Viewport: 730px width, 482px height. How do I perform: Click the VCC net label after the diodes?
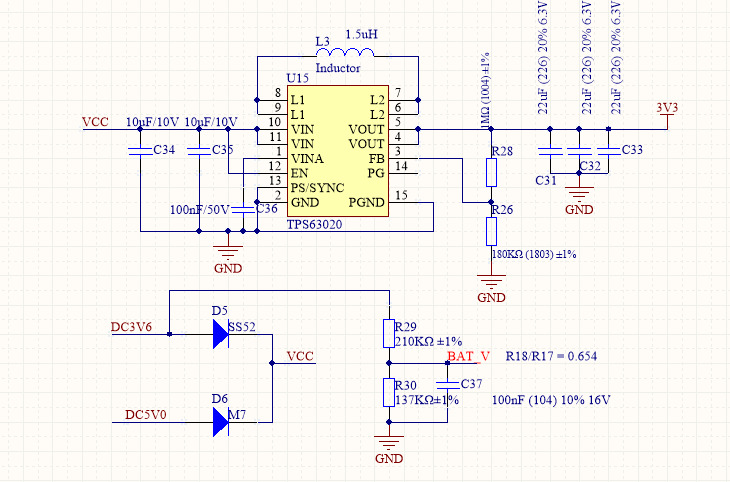tap(300, 356)
